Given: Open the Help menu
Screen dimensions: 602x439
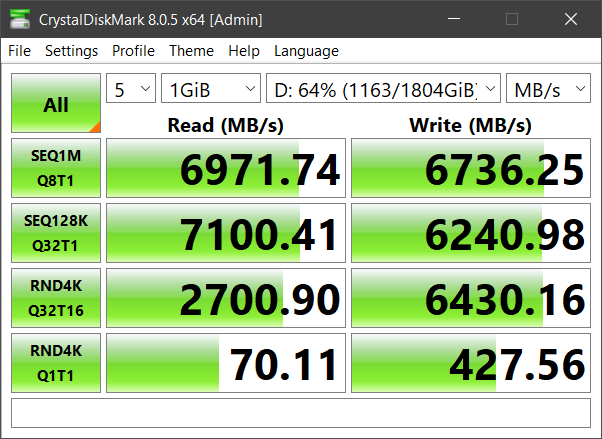Looking at the screenshot, I should (244, 51).
